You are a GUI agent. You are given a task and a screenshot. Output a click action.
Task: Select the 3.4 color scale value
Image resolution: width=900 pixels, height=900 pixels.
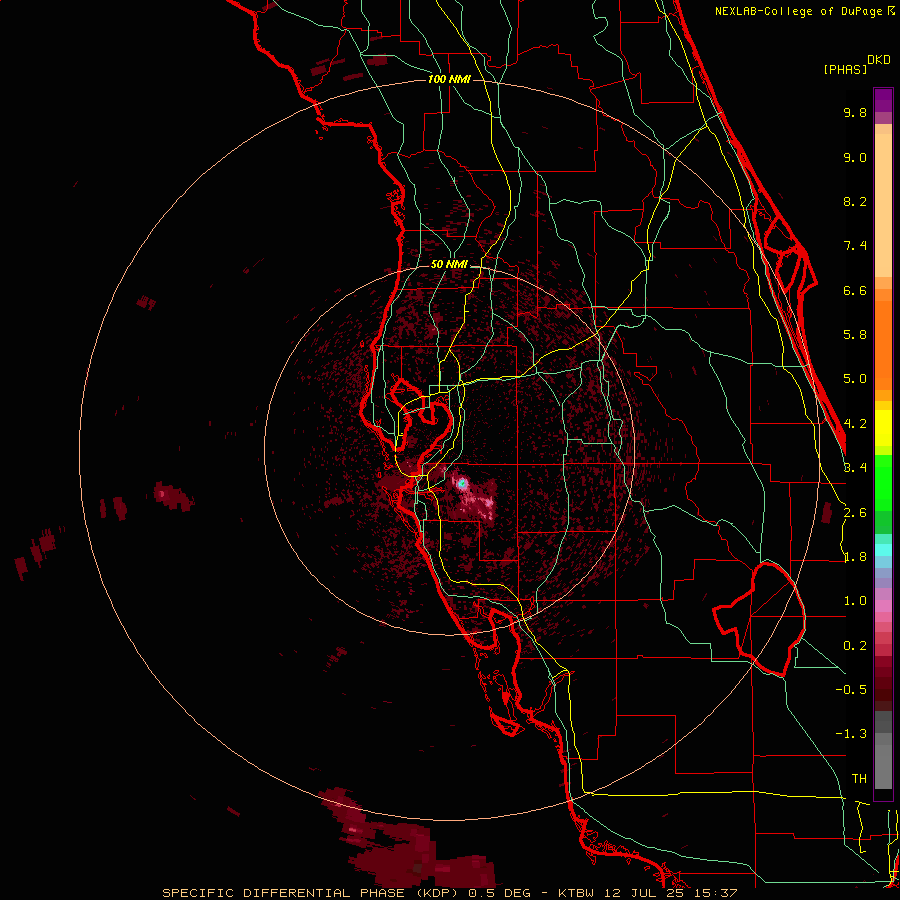coord(855,468)
